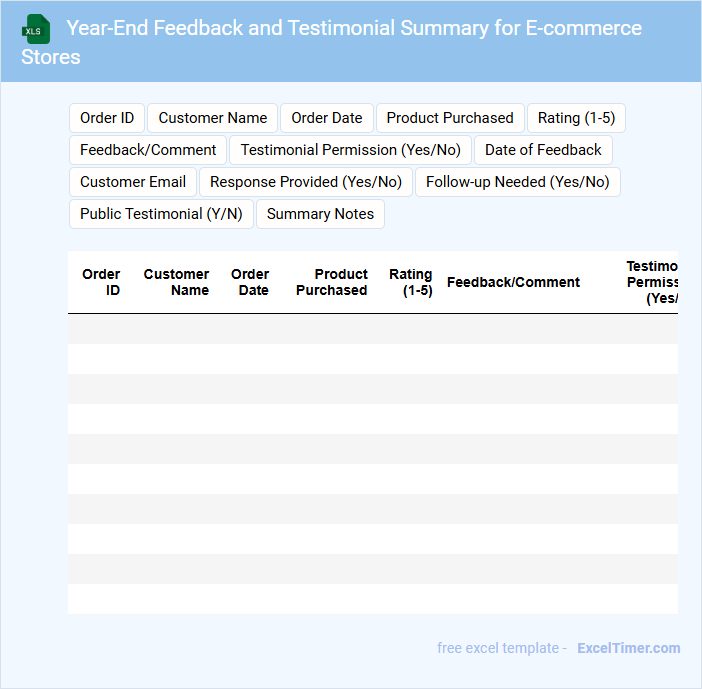Screen dimensions: 702x689
Task: Select the Customer Name tag
Action: click(x=213, y=118)
